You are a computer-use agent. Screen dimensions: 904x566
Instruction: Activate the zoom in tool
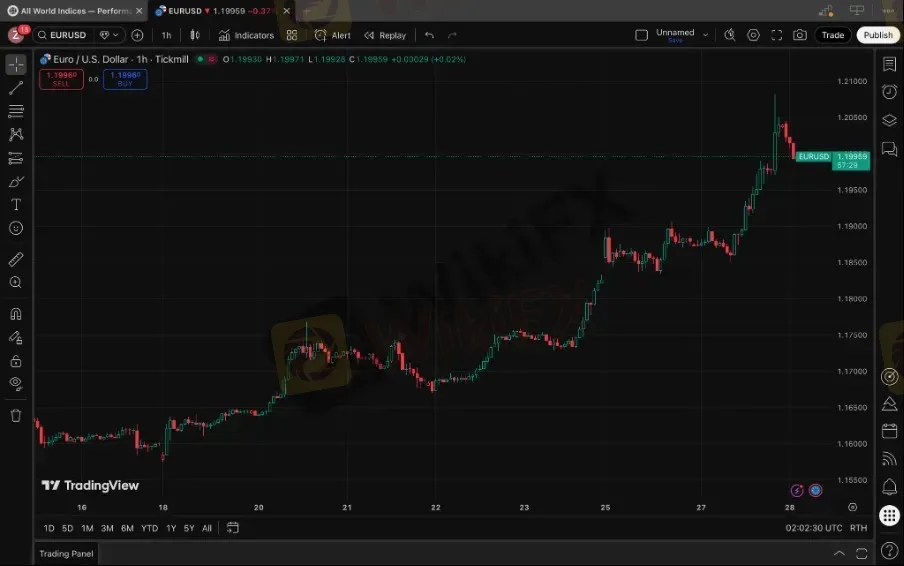pos(16,282)
